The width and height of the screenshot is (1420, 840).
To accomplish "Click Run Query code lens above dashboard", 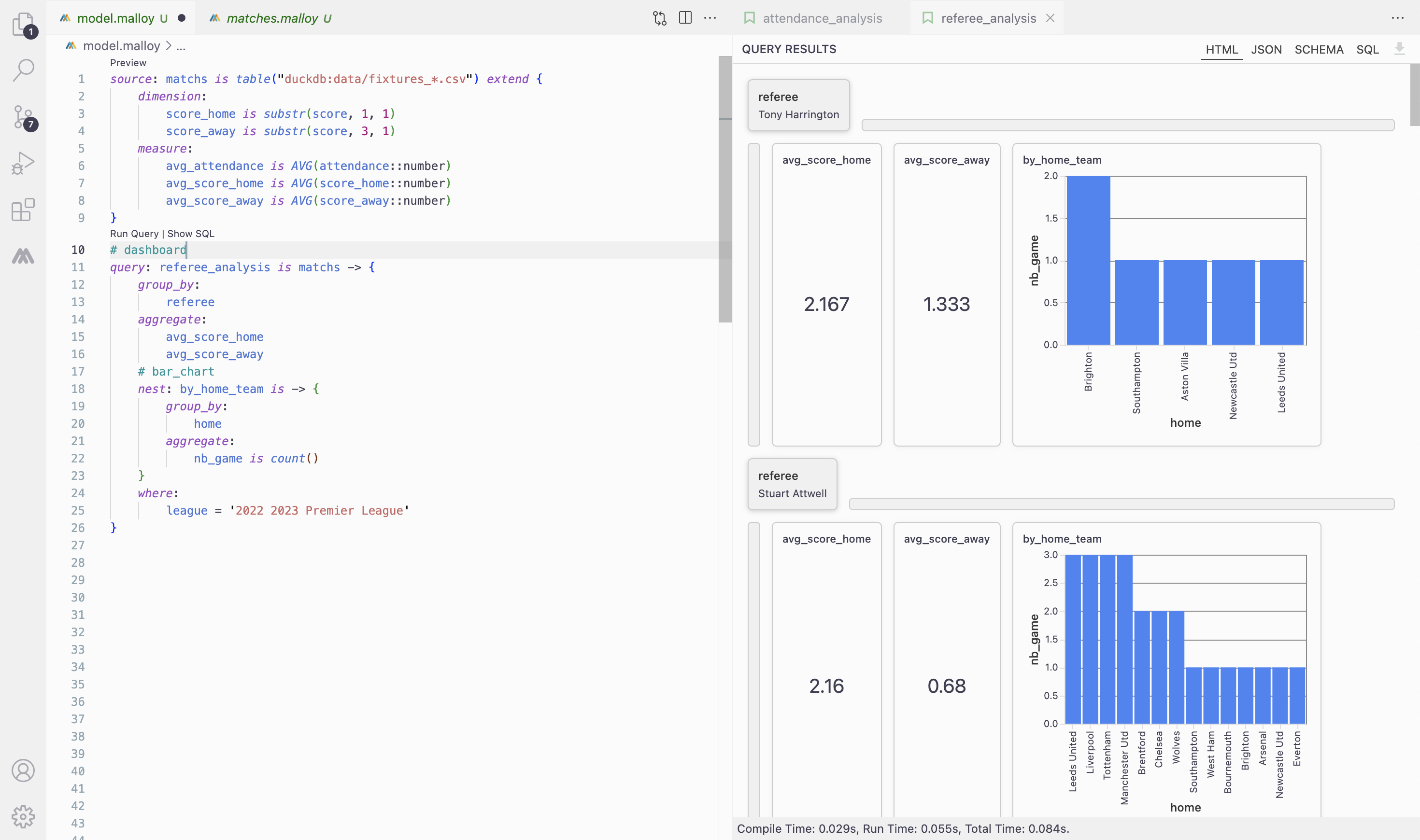I will click(x=134, y=234).
